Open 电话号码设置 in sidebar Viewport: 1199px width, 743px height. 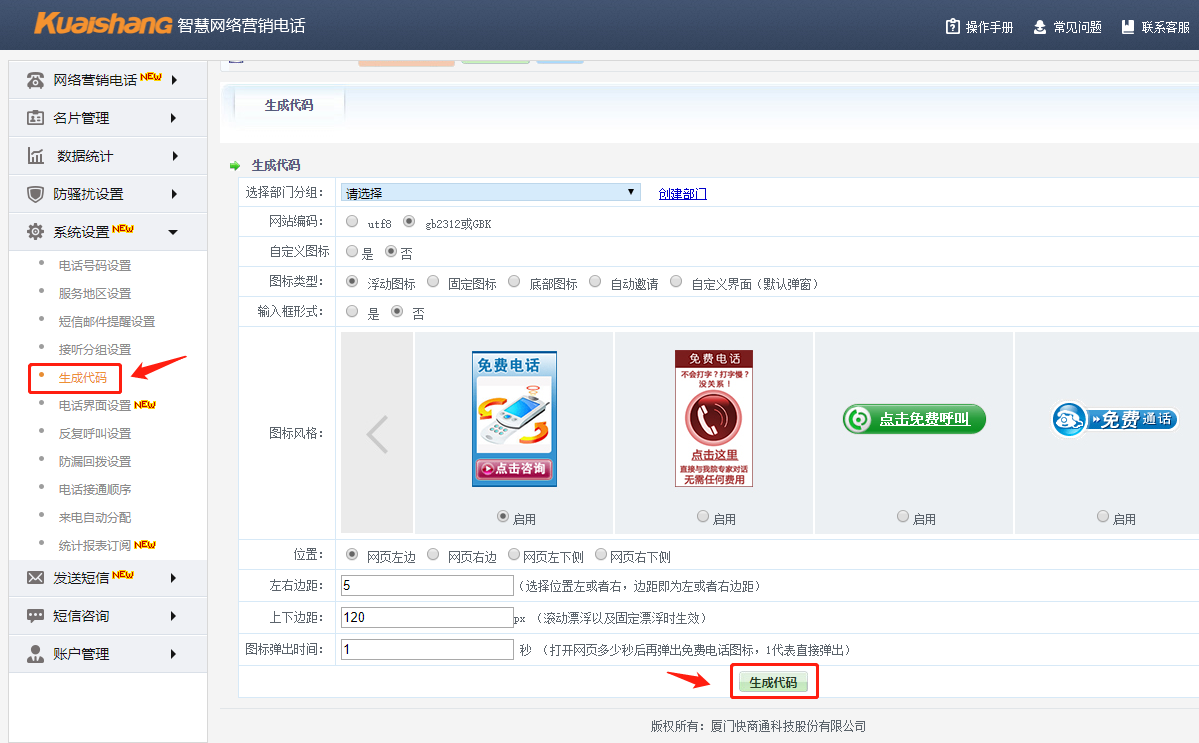[95, 266]
